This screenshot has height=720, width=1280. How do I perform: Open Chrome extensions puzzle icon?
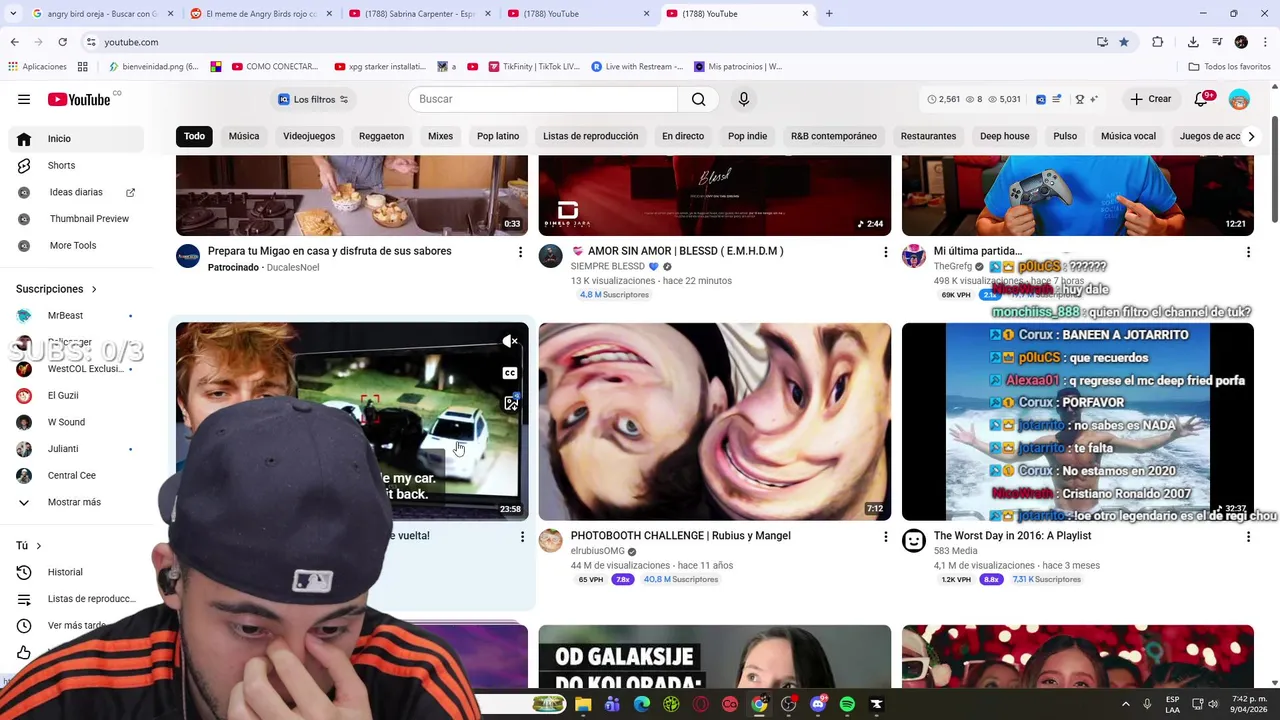(x=1158, y=42)
